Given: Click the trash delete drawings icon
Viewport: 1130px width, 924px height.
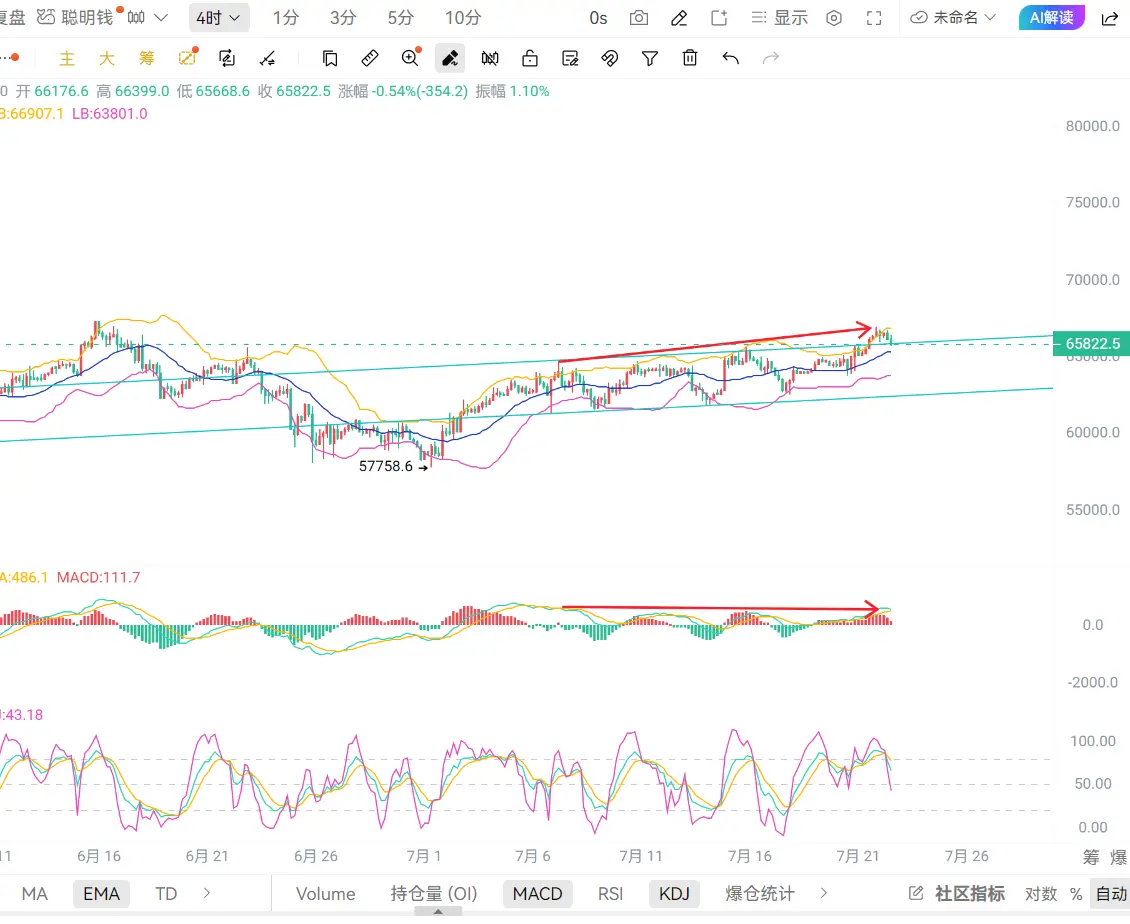Looking at the screenshot, I should pos(690,58).
